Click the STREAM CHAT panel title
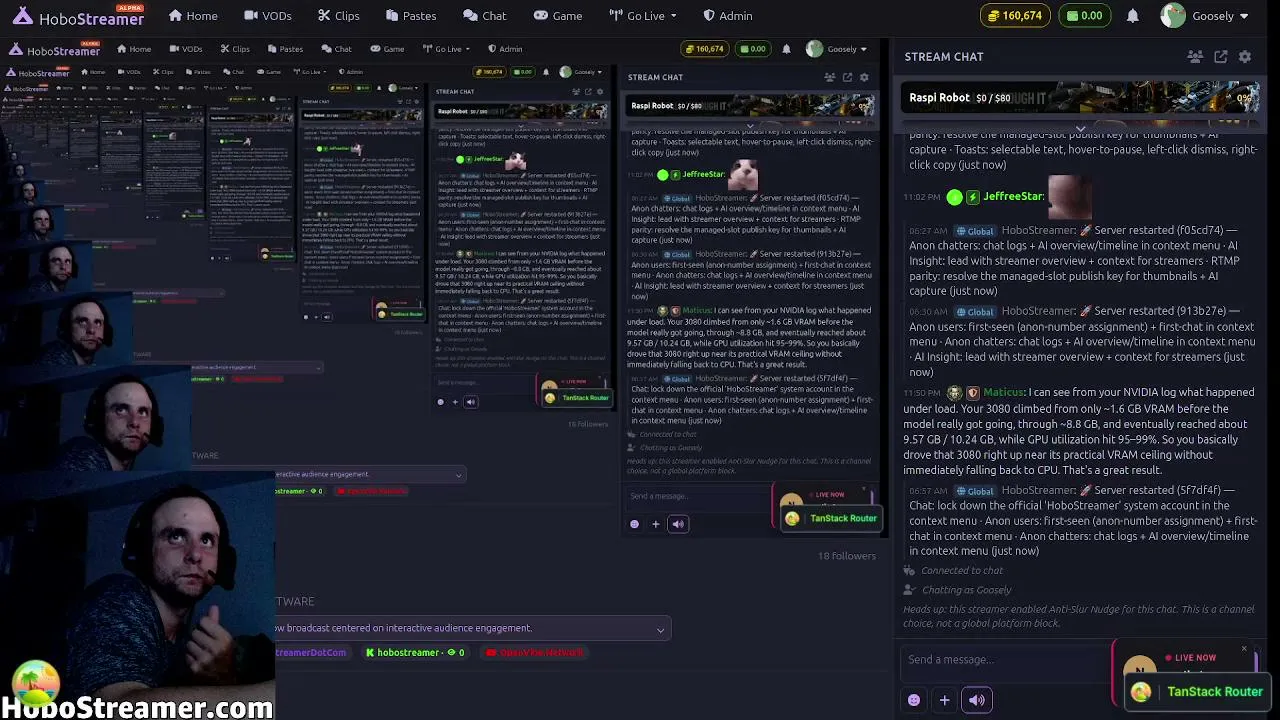 coord(944,57)
